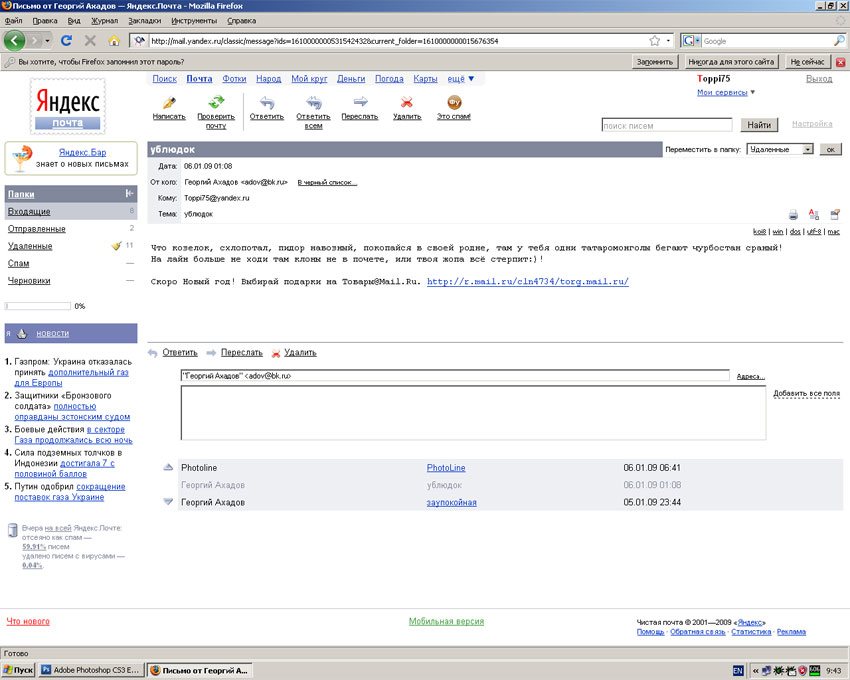850x680 pixels.
Task: Bookmark this page with the star icon
Action: (655, 41)
